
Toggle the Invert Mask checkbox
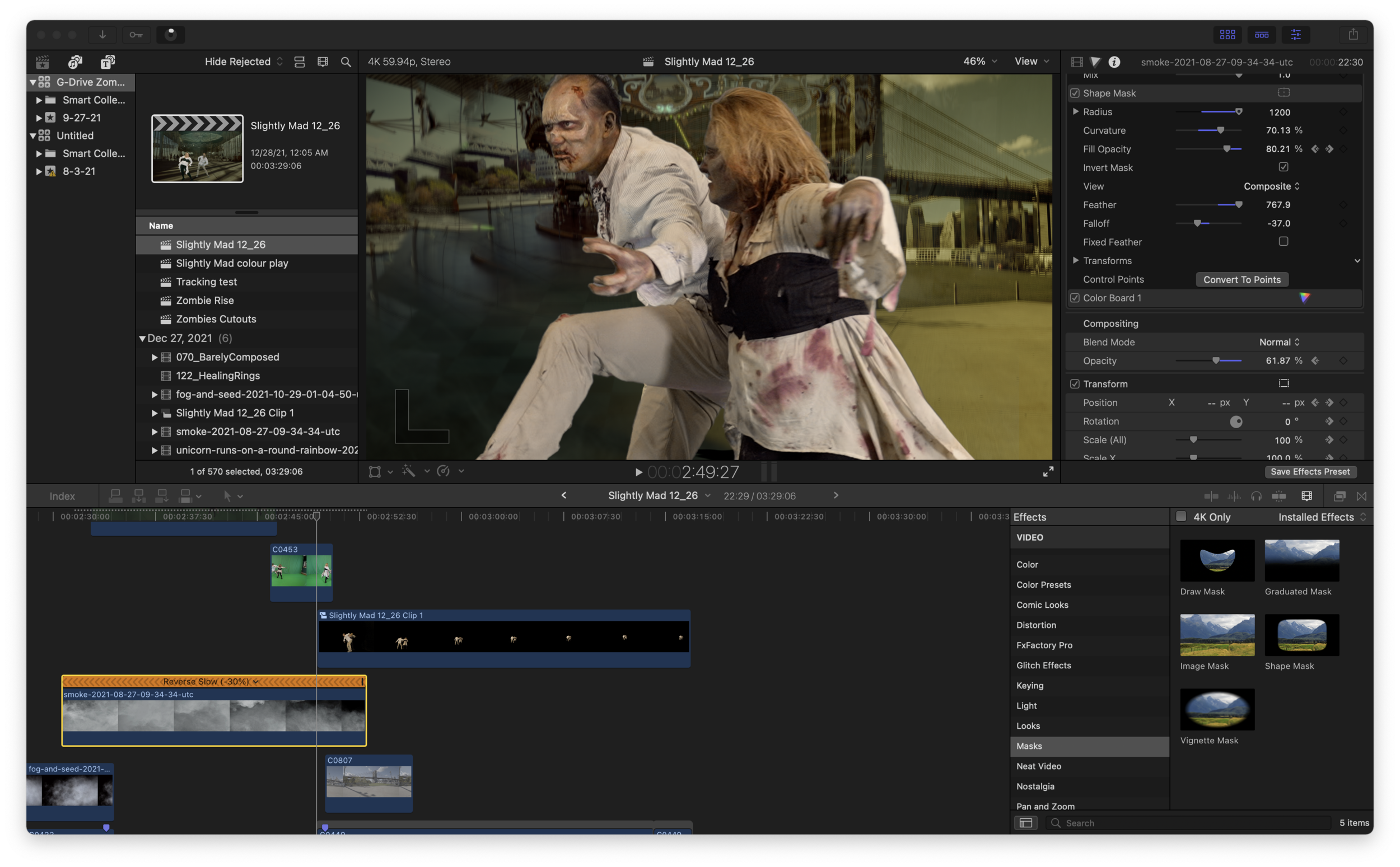[x=1284, y=167]
